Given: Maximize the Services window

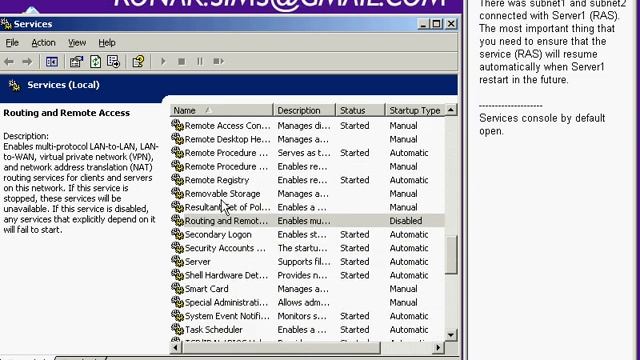Looking at the screenshot, I should pyautogui.click(x=436, y=24).
